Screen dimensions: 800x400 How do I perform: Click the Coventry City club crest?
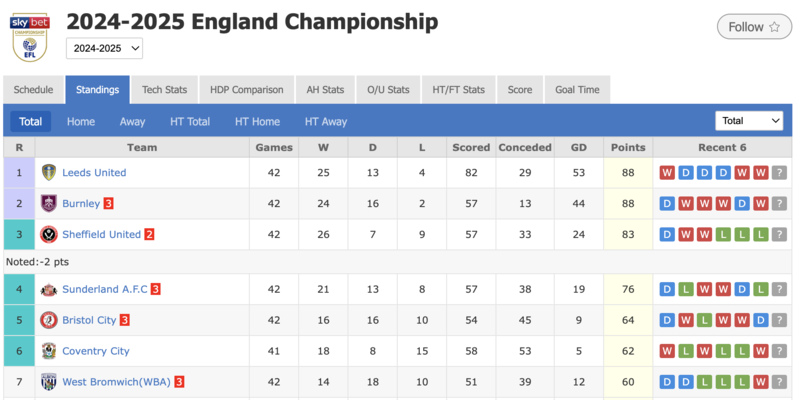click(x=48, y=351)
